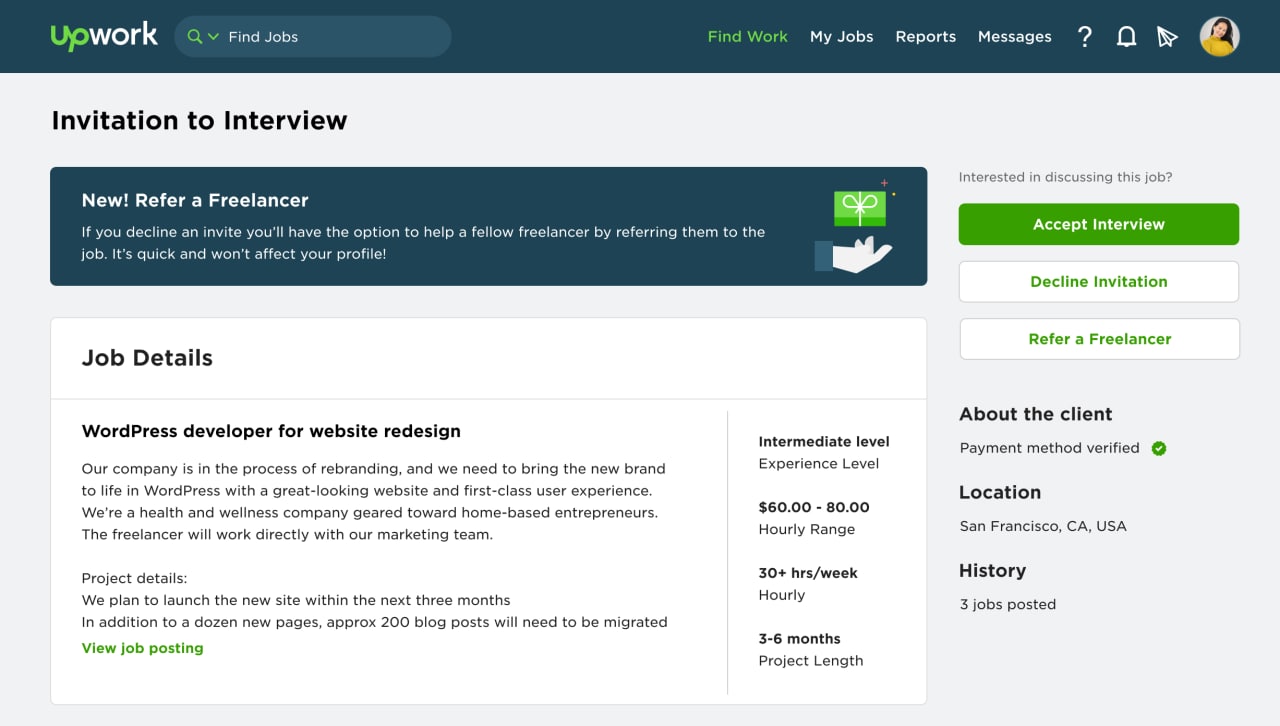Click the search magnifier icon
Viewport: 1280px width, 726px height.
click(194, 37)
